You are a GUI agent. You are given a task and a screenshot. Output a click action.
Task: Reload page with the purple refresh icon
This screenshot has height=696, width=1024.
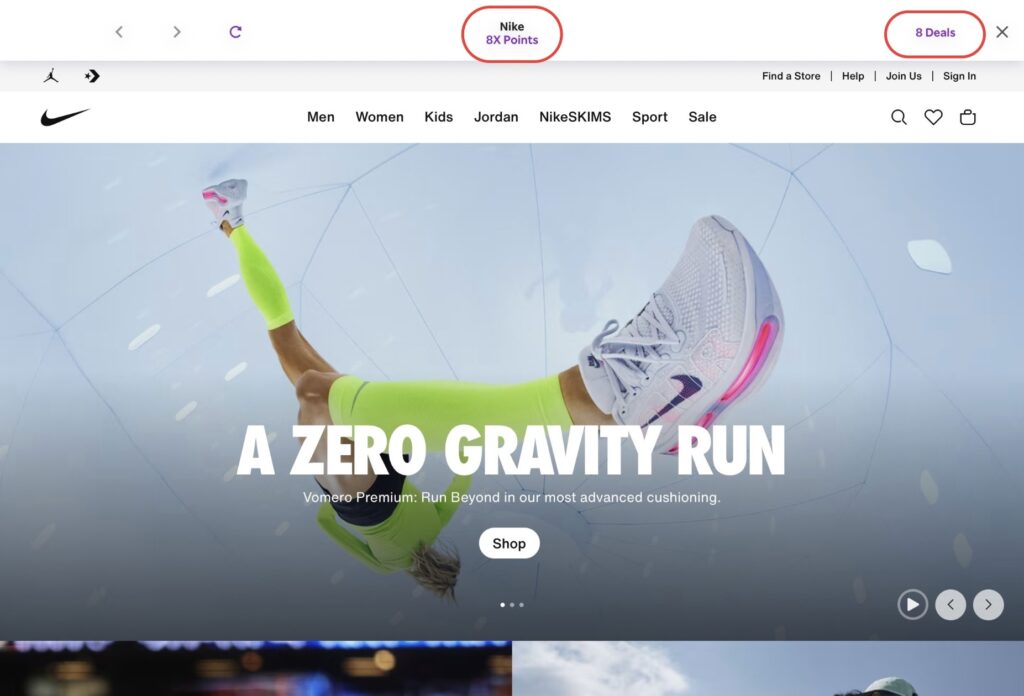click(x=235, y=32)
